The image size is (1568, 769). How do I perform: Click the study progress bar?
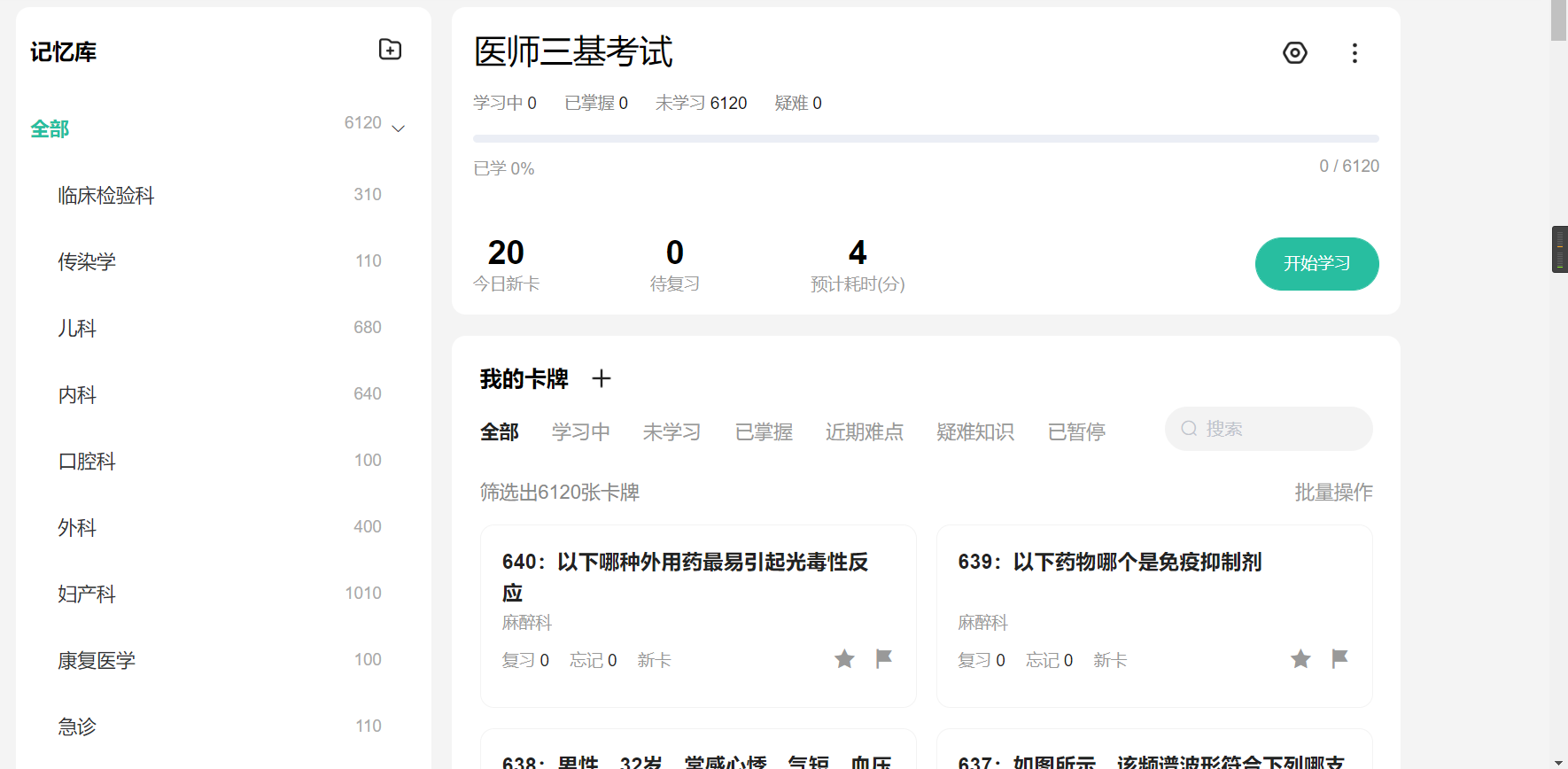click(926, 138)
